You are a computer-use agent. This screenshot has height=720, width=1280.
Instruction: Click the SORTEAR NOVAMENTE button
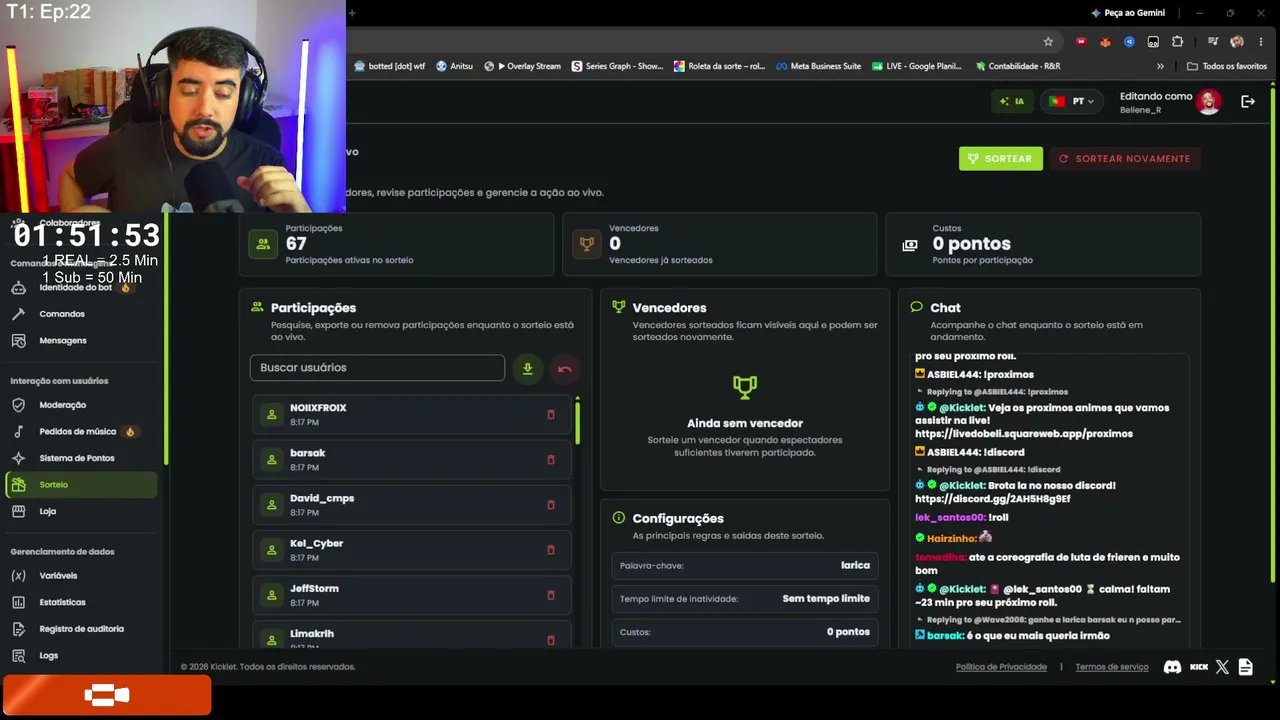tap(1125, 158)
